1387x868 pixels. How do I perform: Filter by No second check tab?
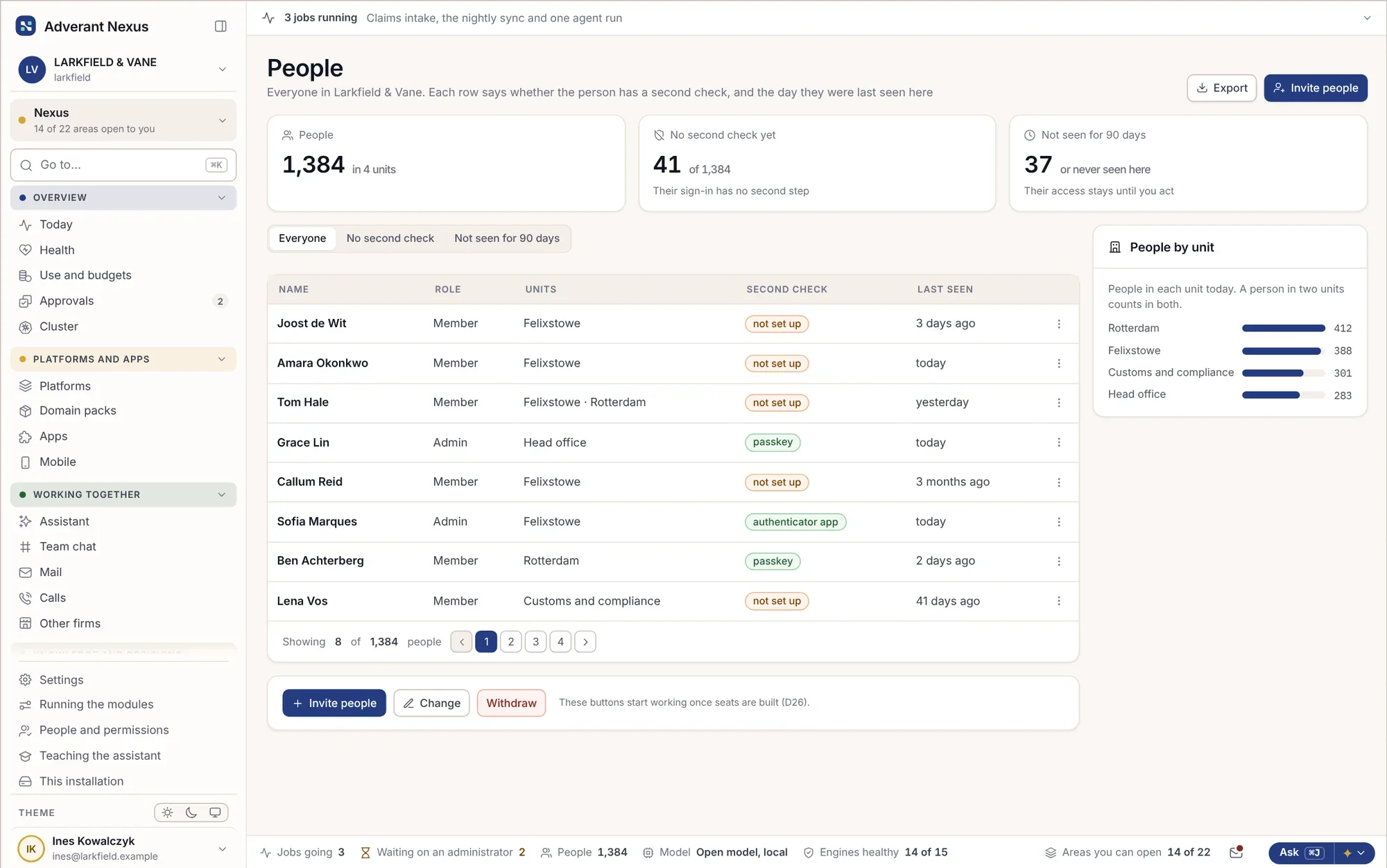(390, 238)
